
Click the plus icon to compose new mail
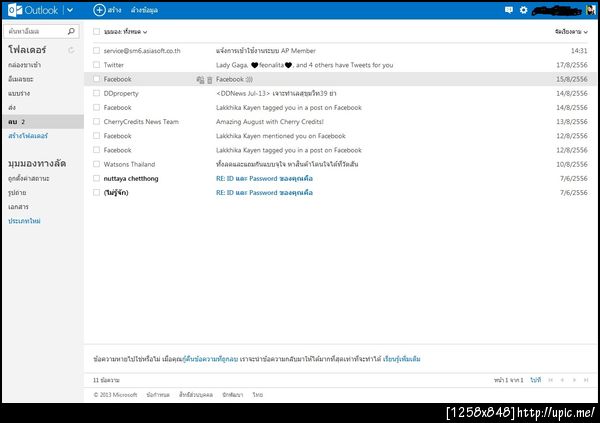pos(99,10)
